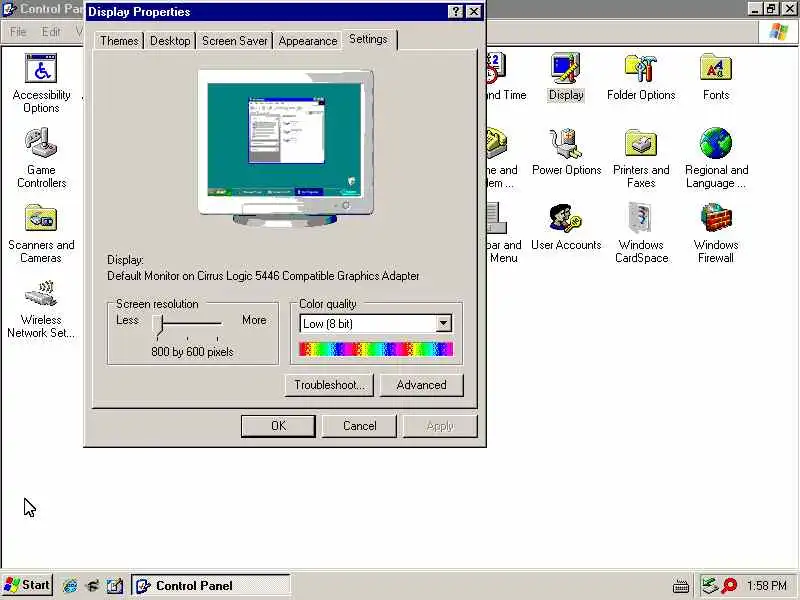Click the Cirrus Logic adapter description text
The image size is (800, 600).
(263, 276)
